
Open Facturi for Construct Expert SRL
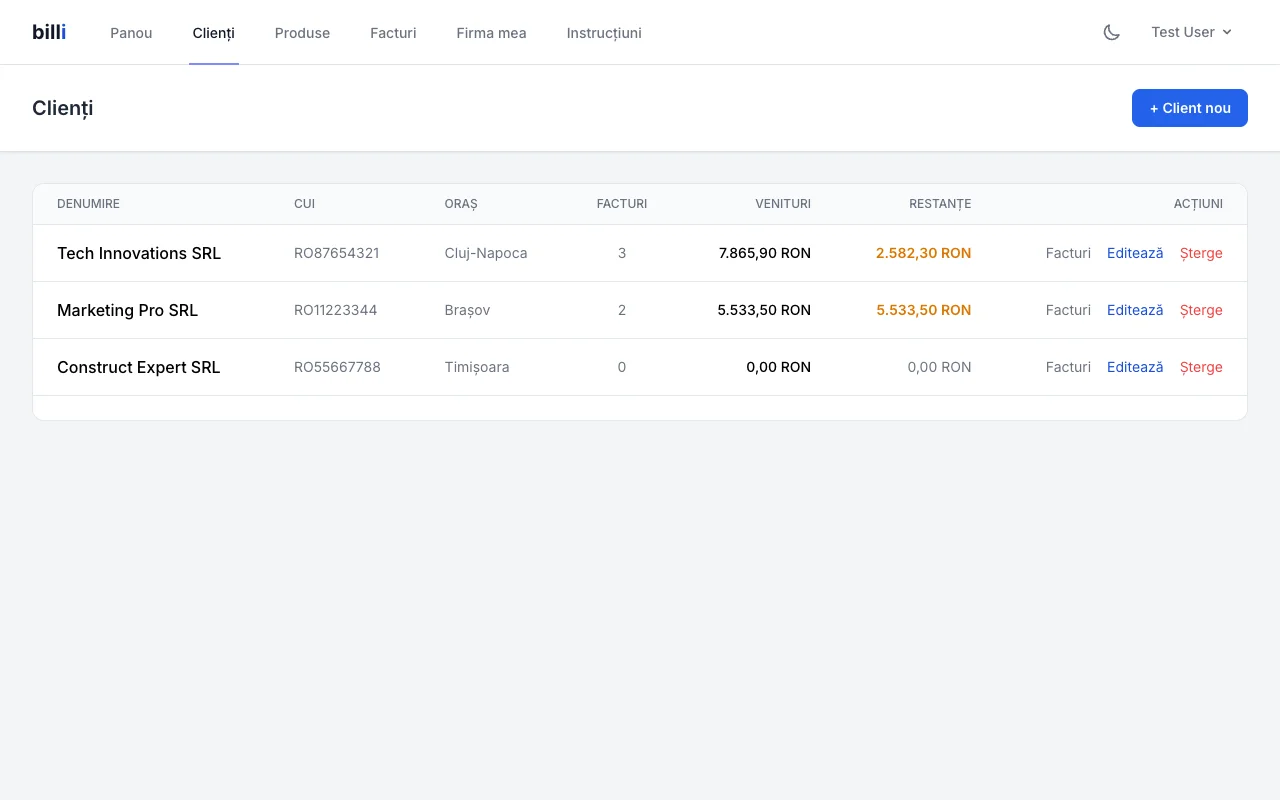click(x=1068, y=367)
